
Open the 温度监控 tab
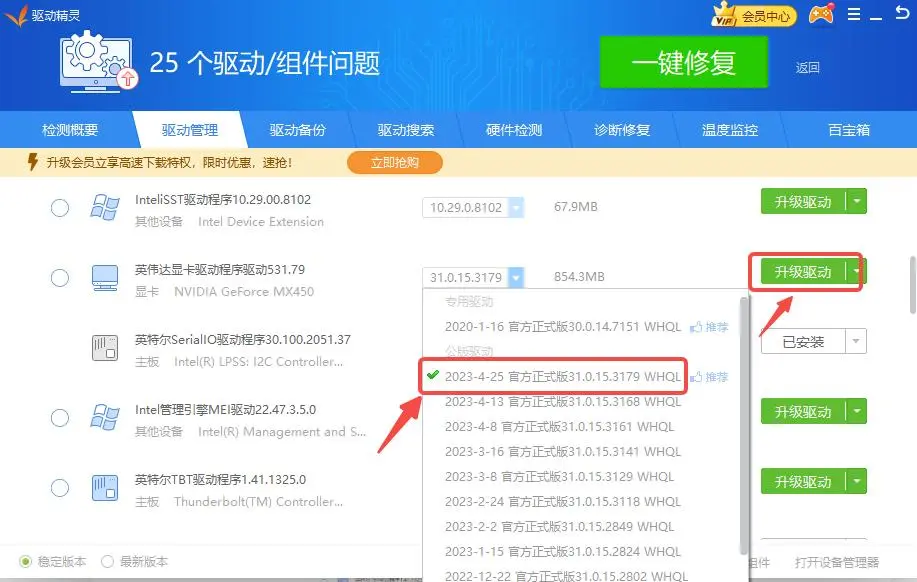[729, 130]
